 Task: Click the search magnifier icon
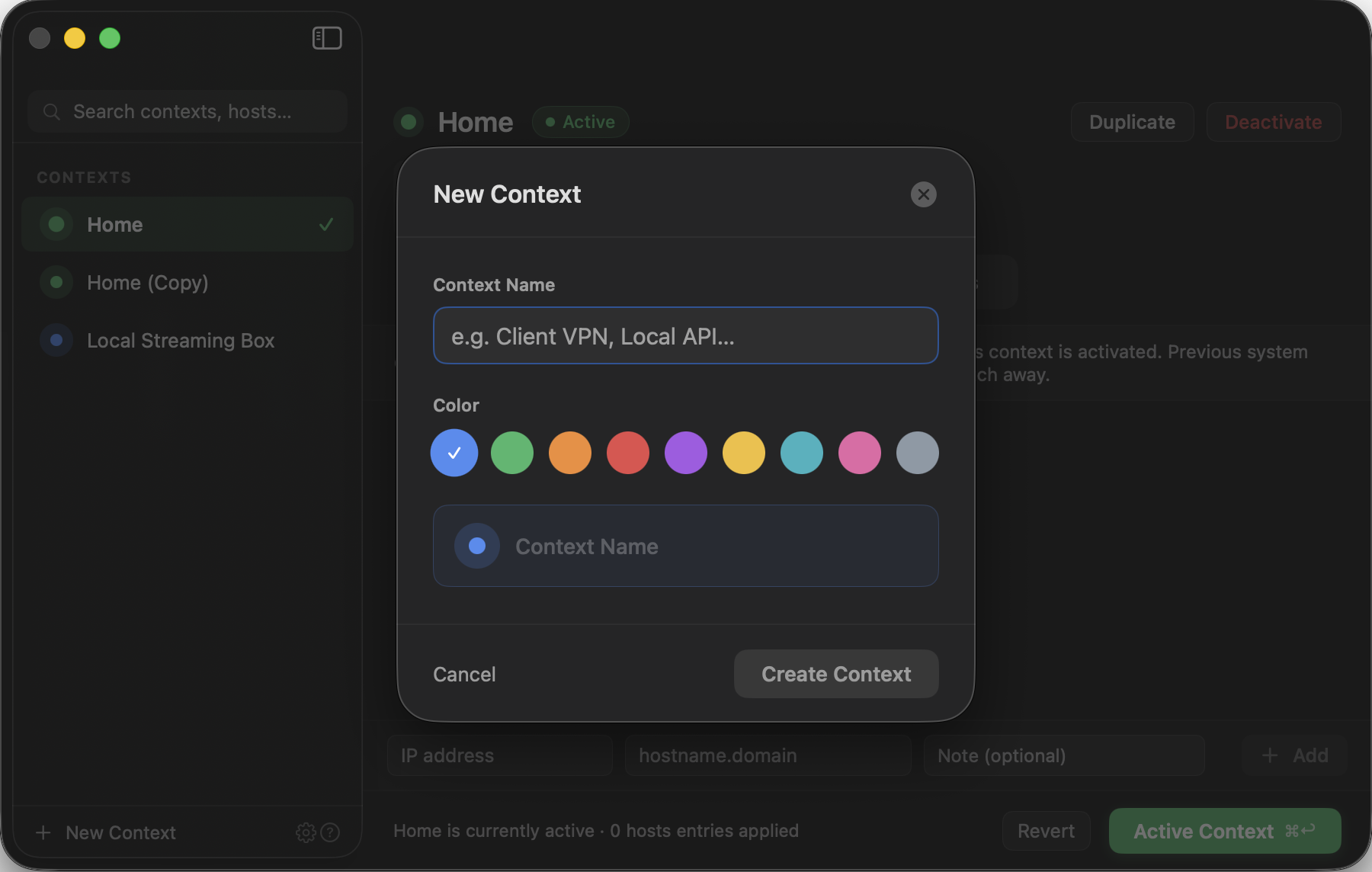click(x=51, y=112)
